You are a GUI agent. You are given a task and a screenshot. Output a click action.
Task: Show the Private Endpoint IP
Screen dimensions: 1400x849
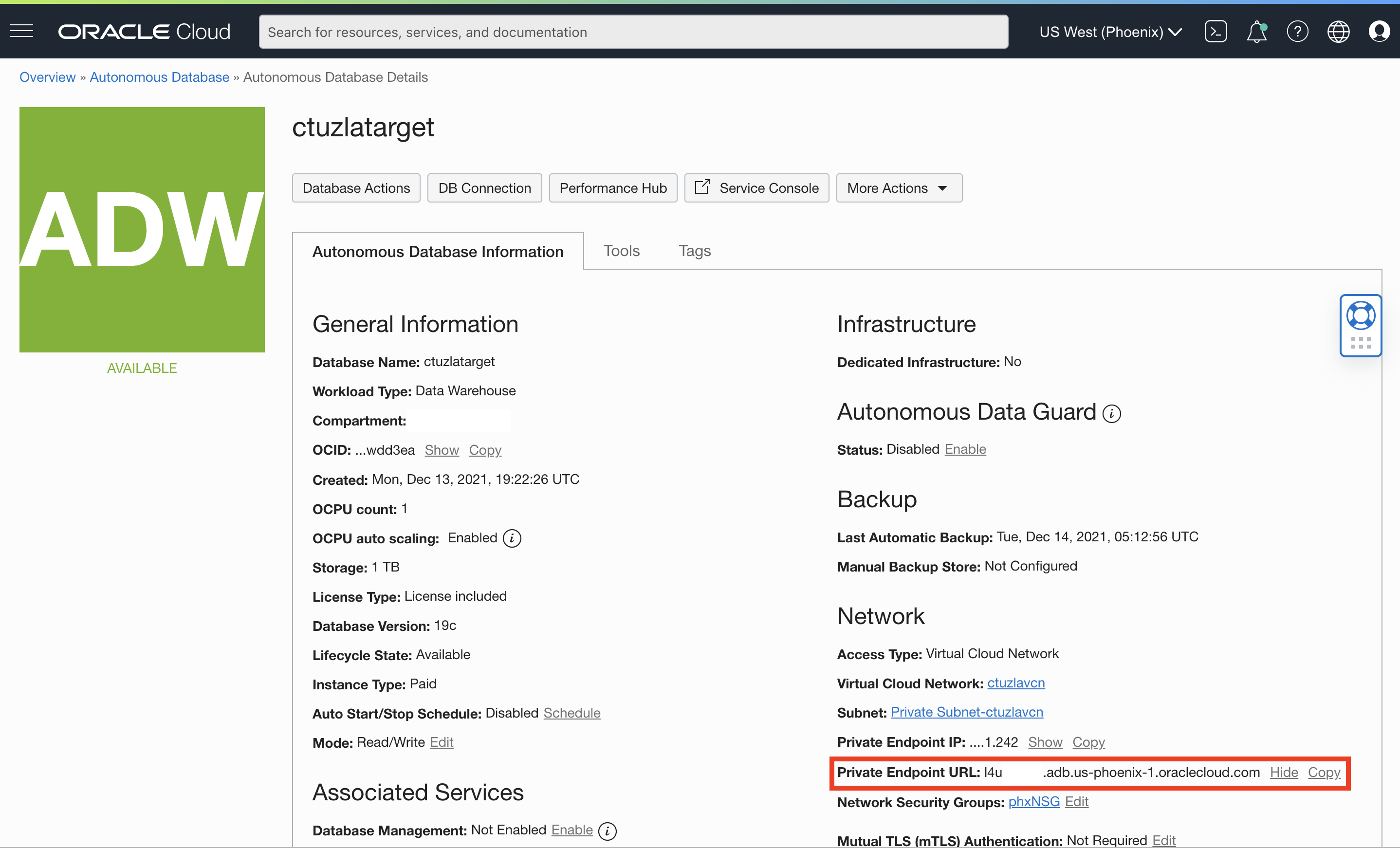coord(1045,741)
